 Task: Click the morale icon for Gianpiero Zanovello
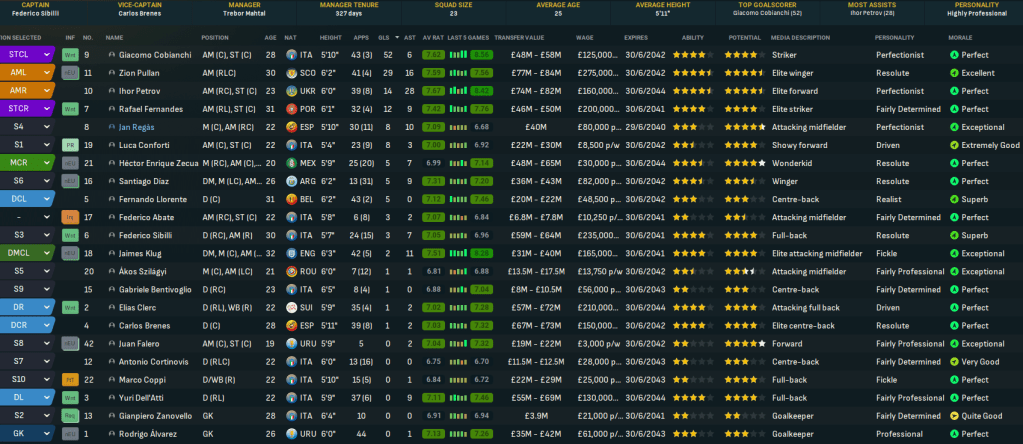954,416
